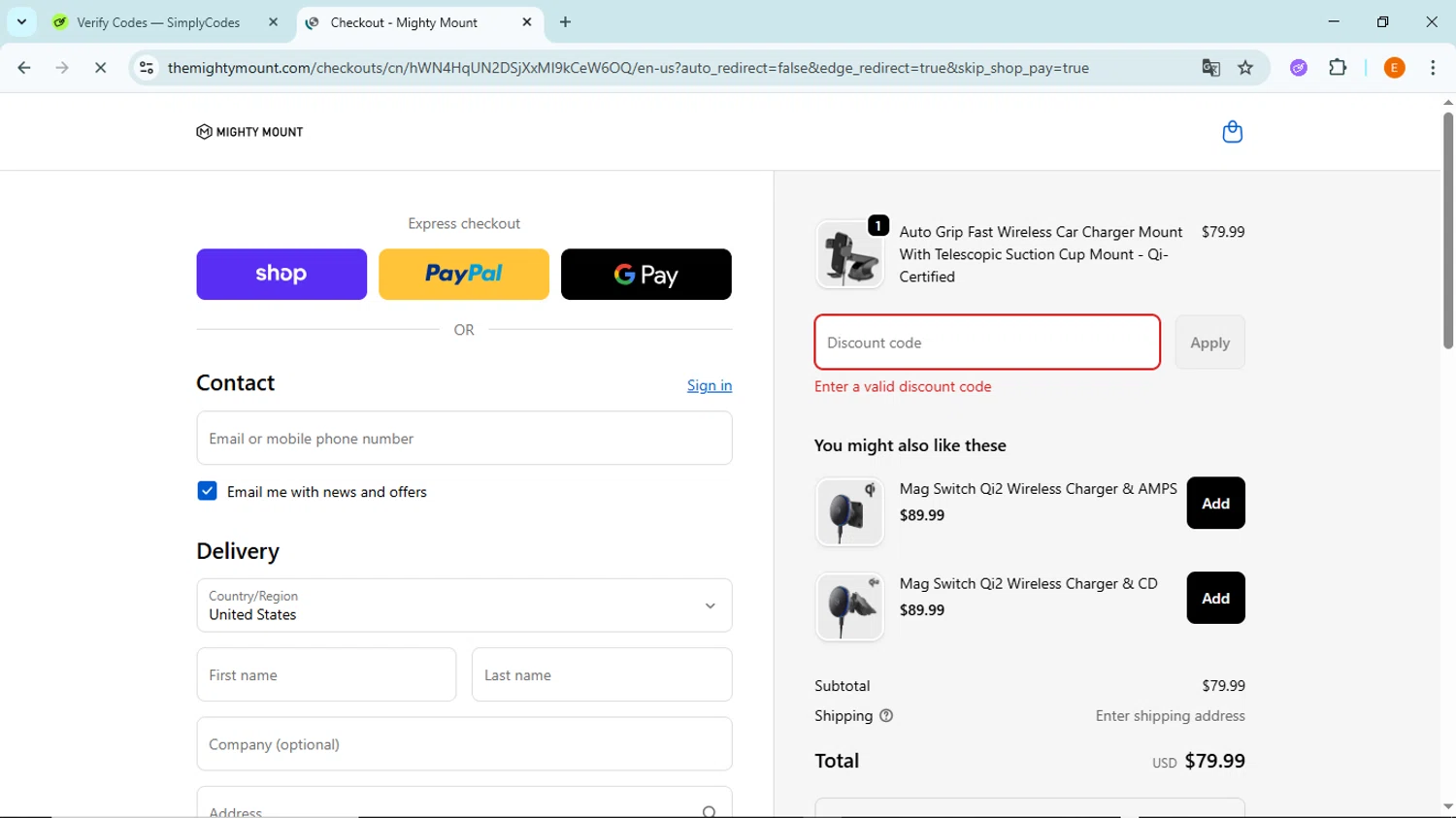Open the tab search dropdown arrow

coord(21,22)
